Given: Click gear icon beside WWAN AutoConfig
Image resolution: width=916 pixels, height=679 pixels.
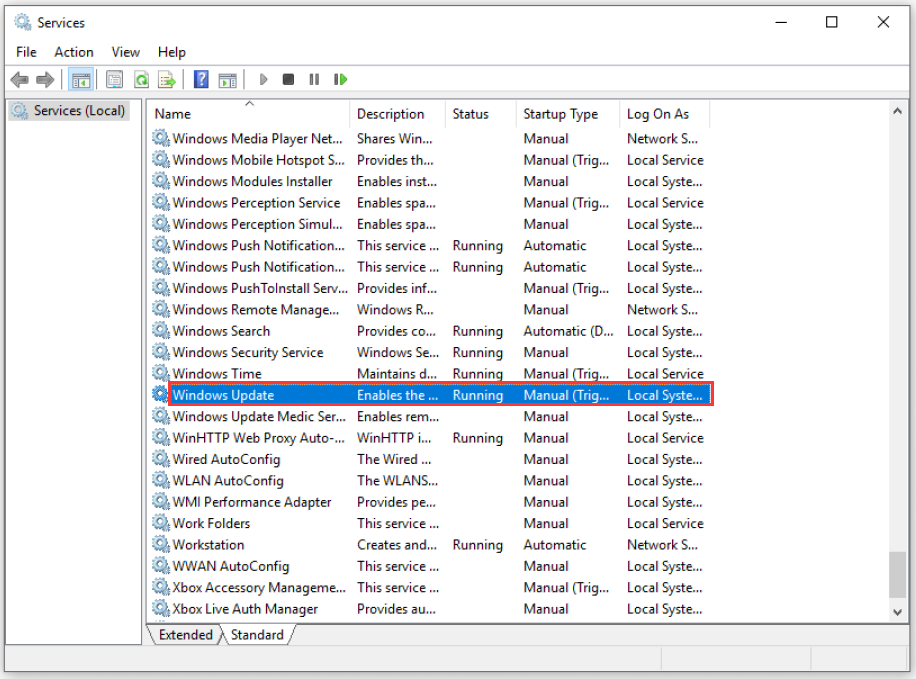Looking at the screenshot, I should point(160,566).
